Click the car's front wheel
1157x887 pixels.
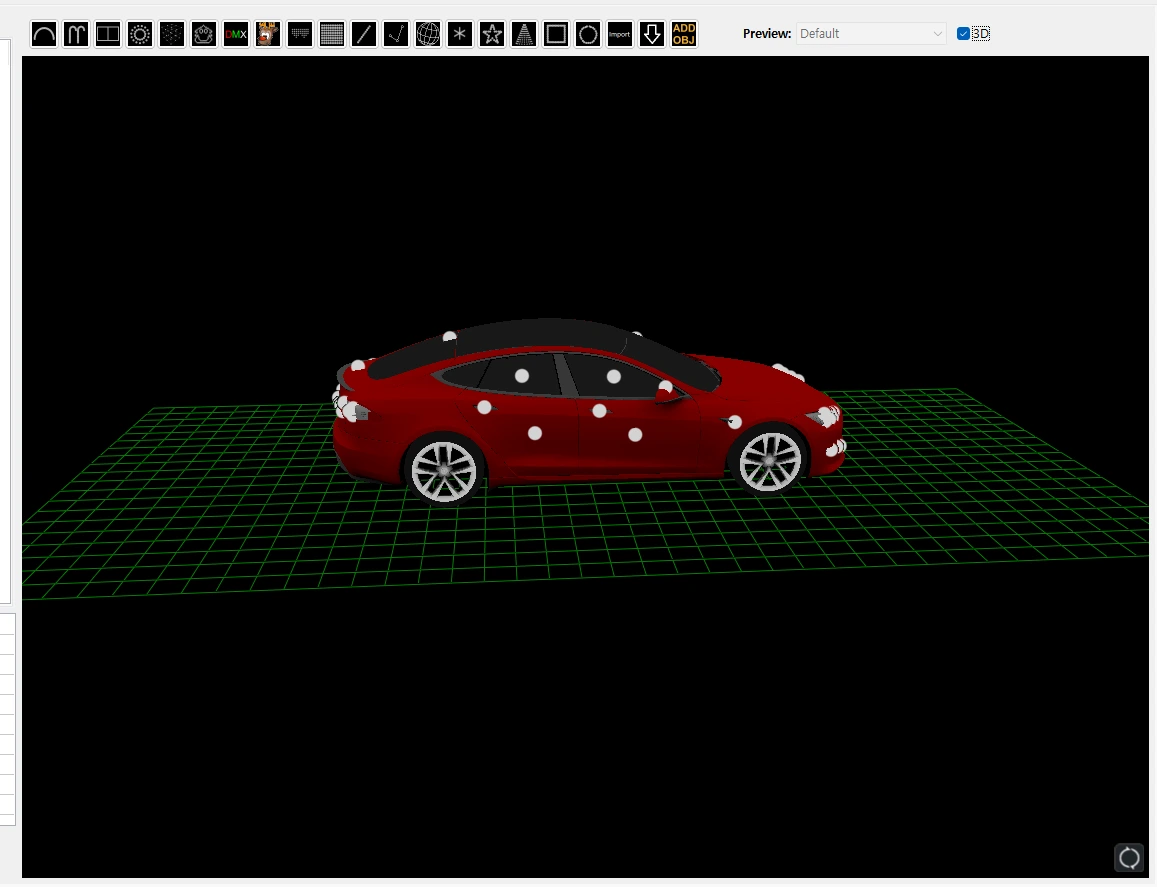pyautogui.click(x=770, y=460)
